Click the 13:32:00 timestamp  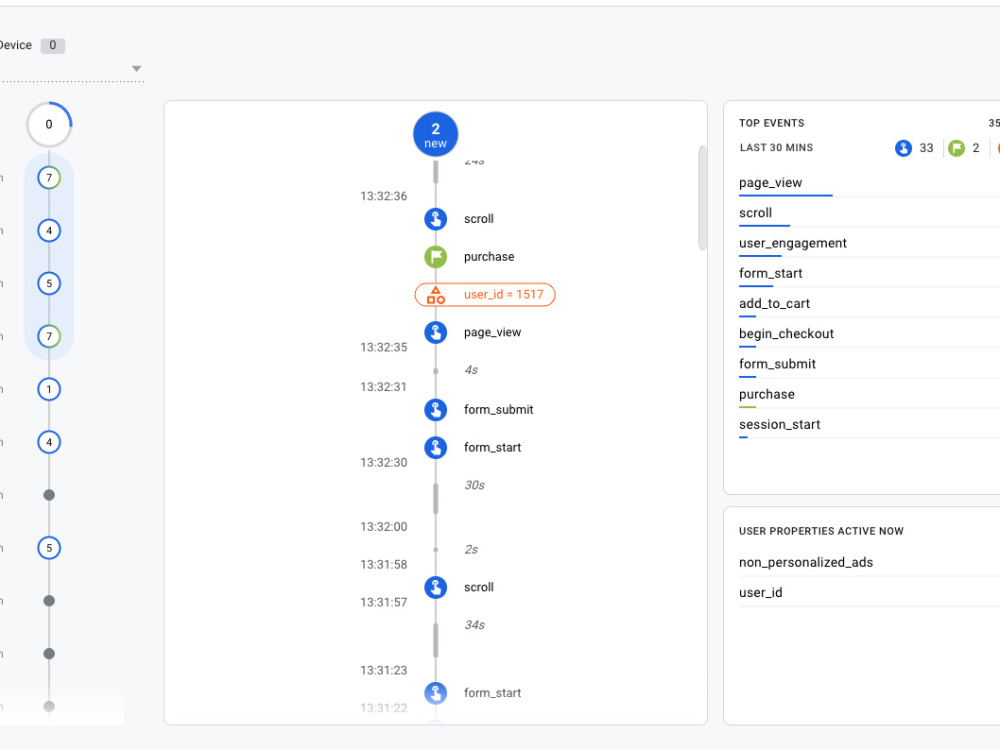click(383, 527)
